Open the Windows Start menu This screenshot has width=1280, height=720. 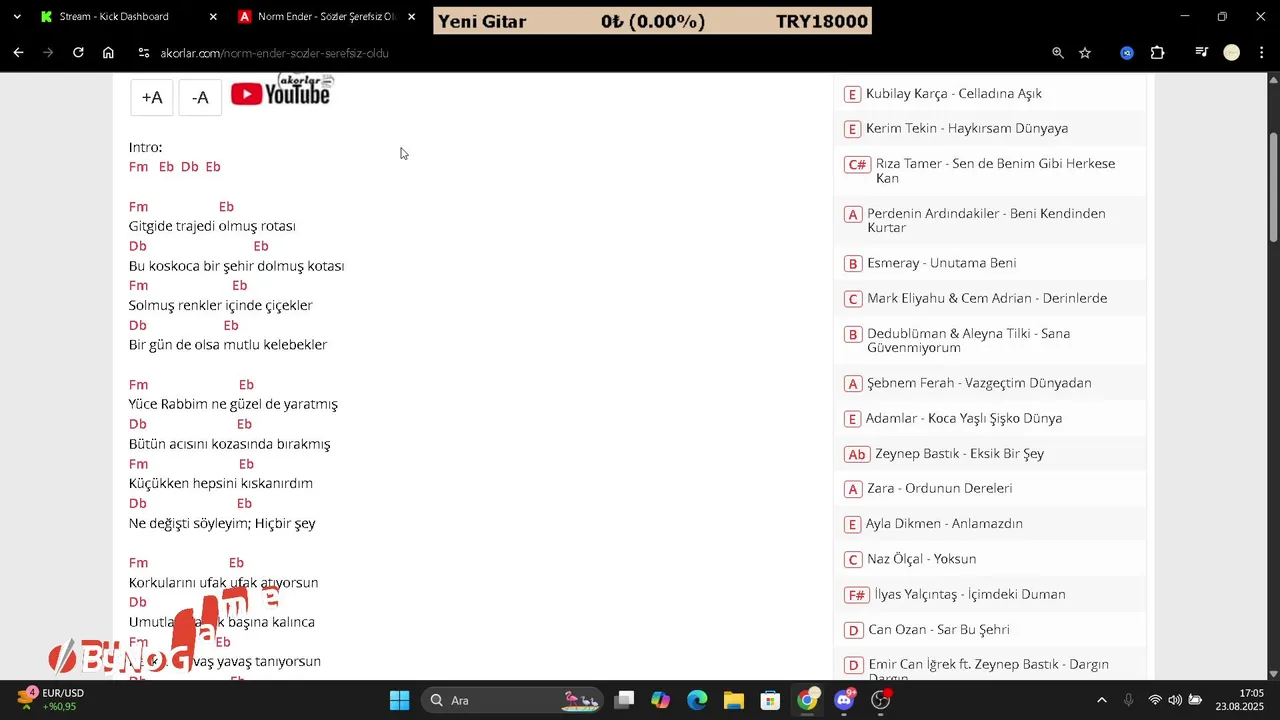click(399, 700)
